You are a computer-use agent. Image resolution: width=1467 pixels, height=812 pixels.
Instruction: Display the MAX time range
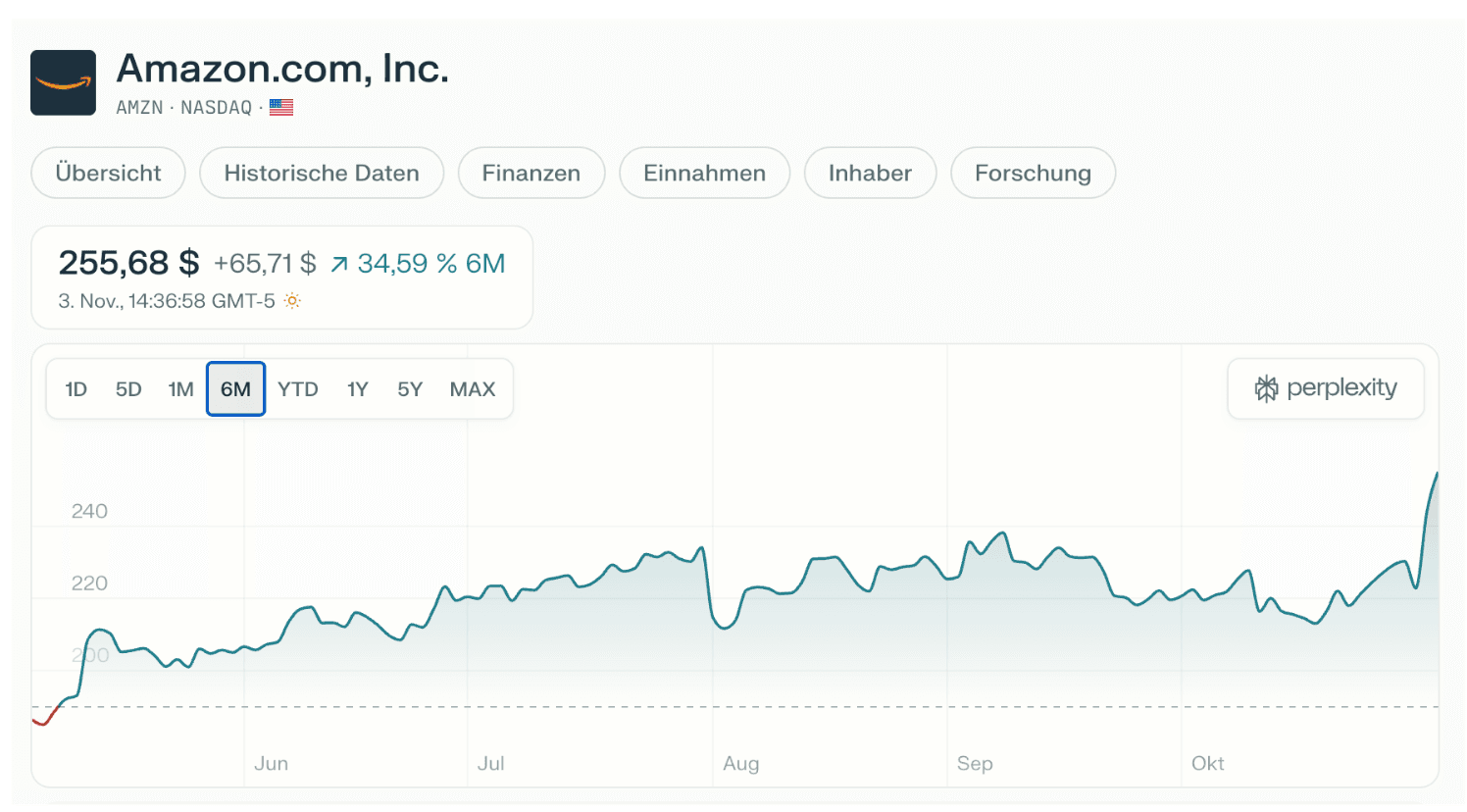pos(473,389)
